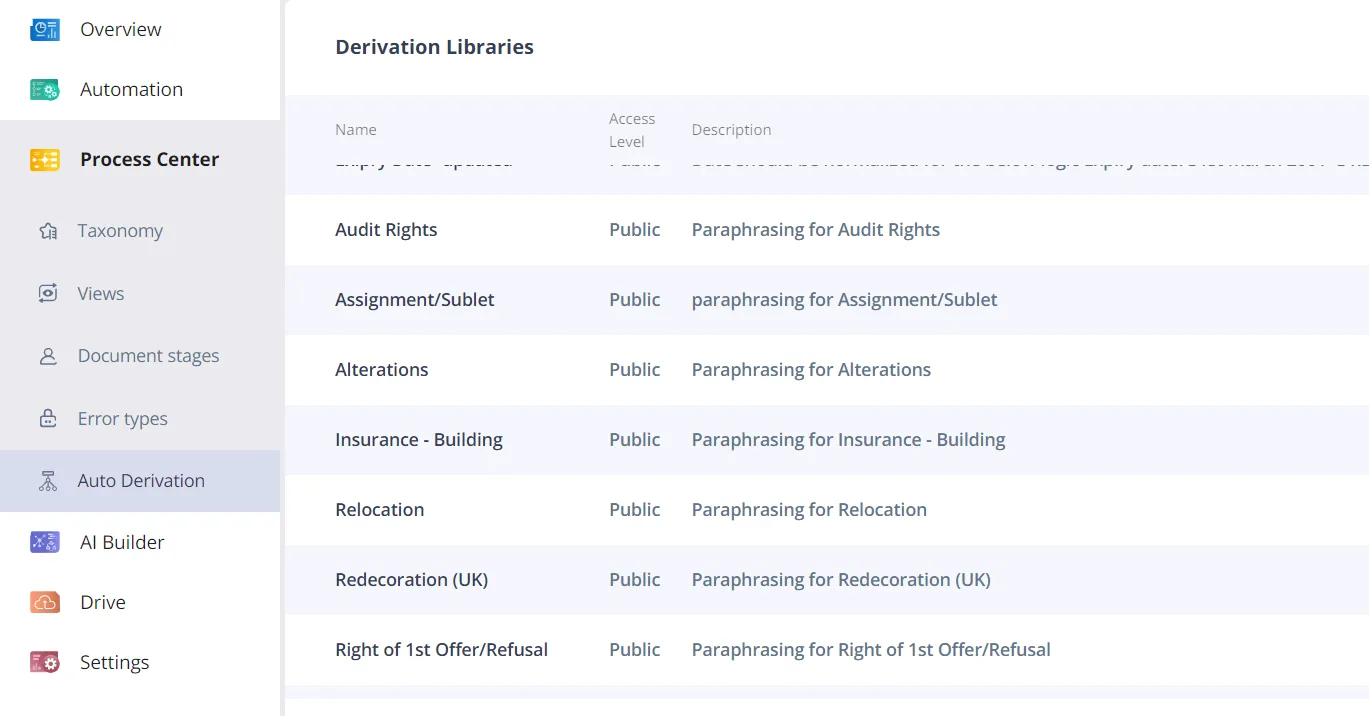Click description 'Paraphrasing for Redecoration (UK)'
This screenshot has width=1369, height=716.
[841, 580]
